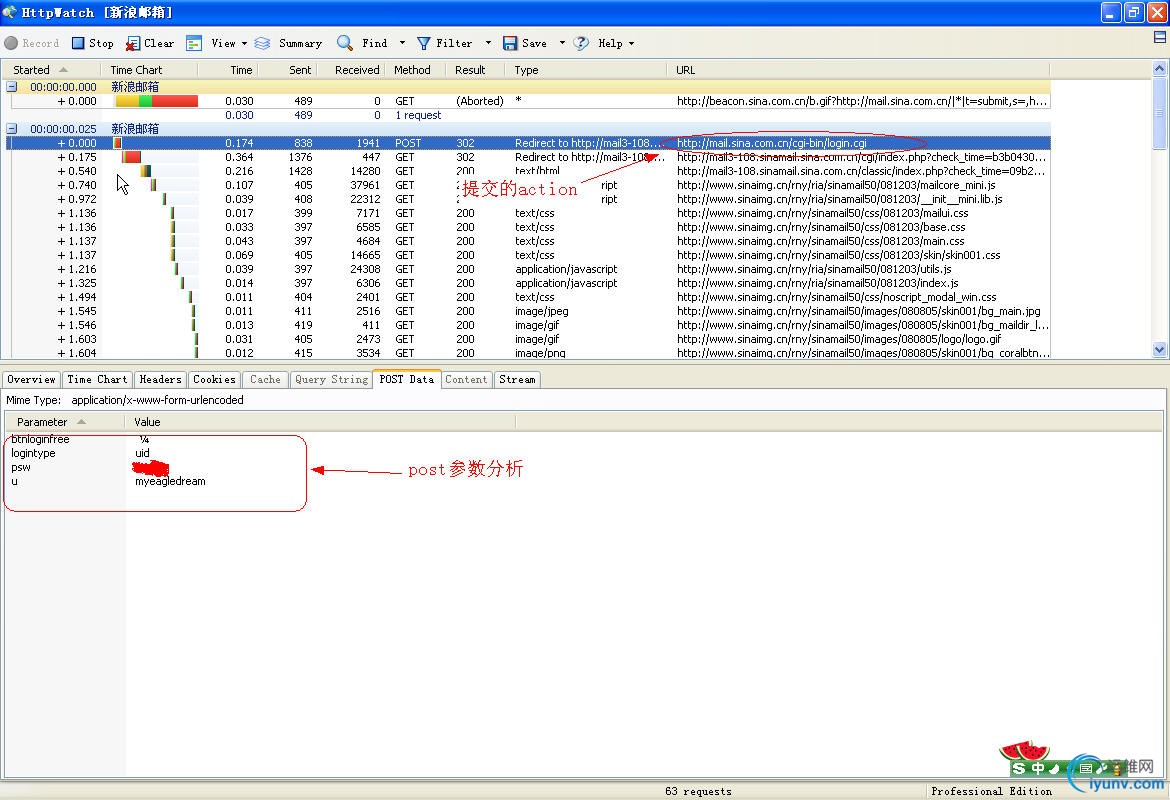
Task: Click the Filter funnel icon
Action: click(x=424, y=43)
